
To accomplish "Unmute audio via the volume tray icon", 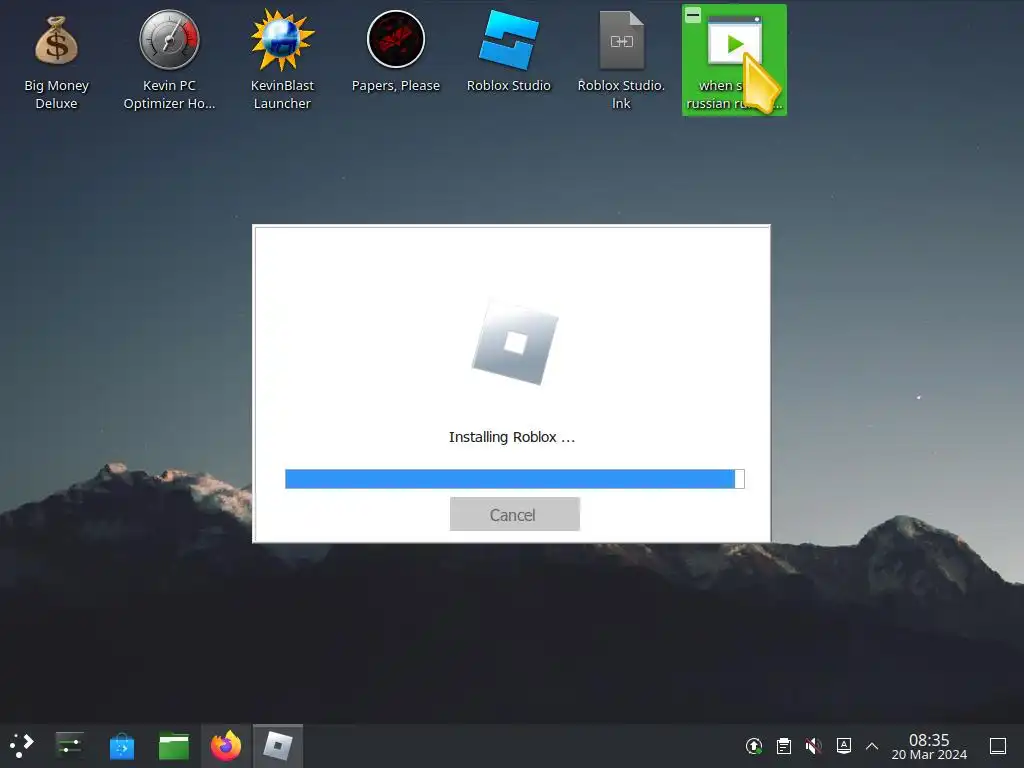I will tap(814, 746).
